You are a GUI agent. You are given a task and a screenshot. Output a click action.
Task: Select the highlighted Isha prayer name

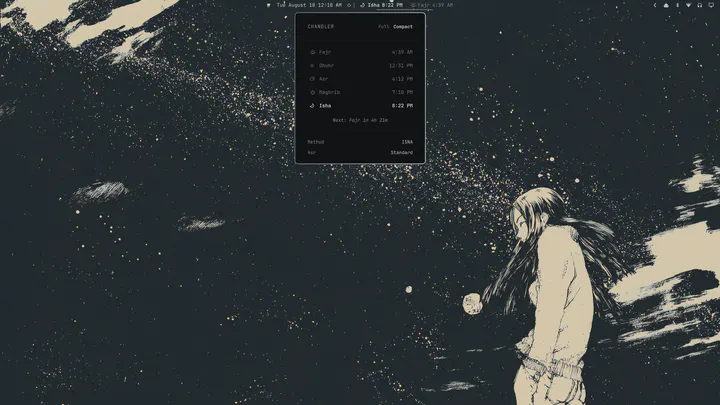(325, 106)
